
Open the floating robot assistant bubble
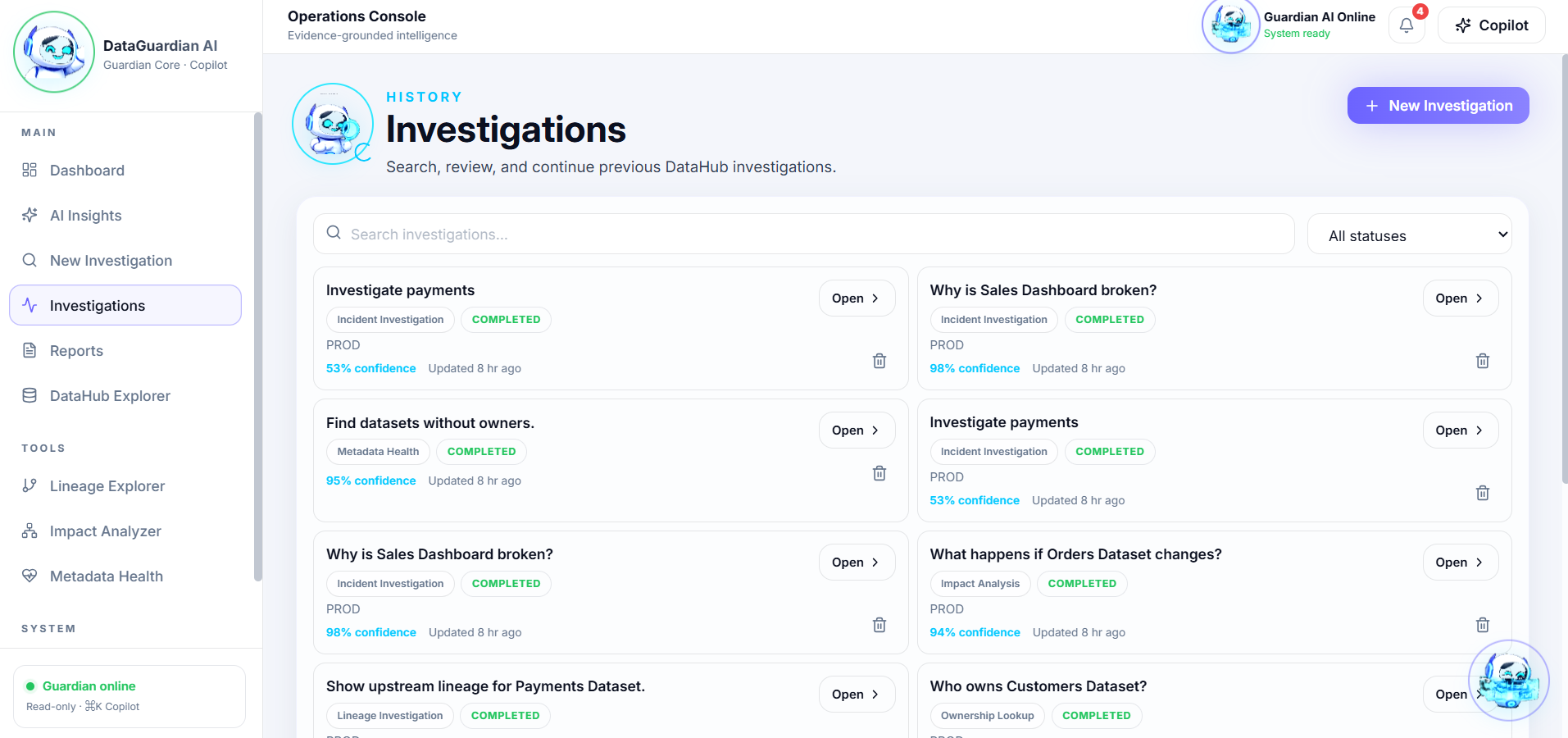pyautogui.click(x=1509, y=681)
